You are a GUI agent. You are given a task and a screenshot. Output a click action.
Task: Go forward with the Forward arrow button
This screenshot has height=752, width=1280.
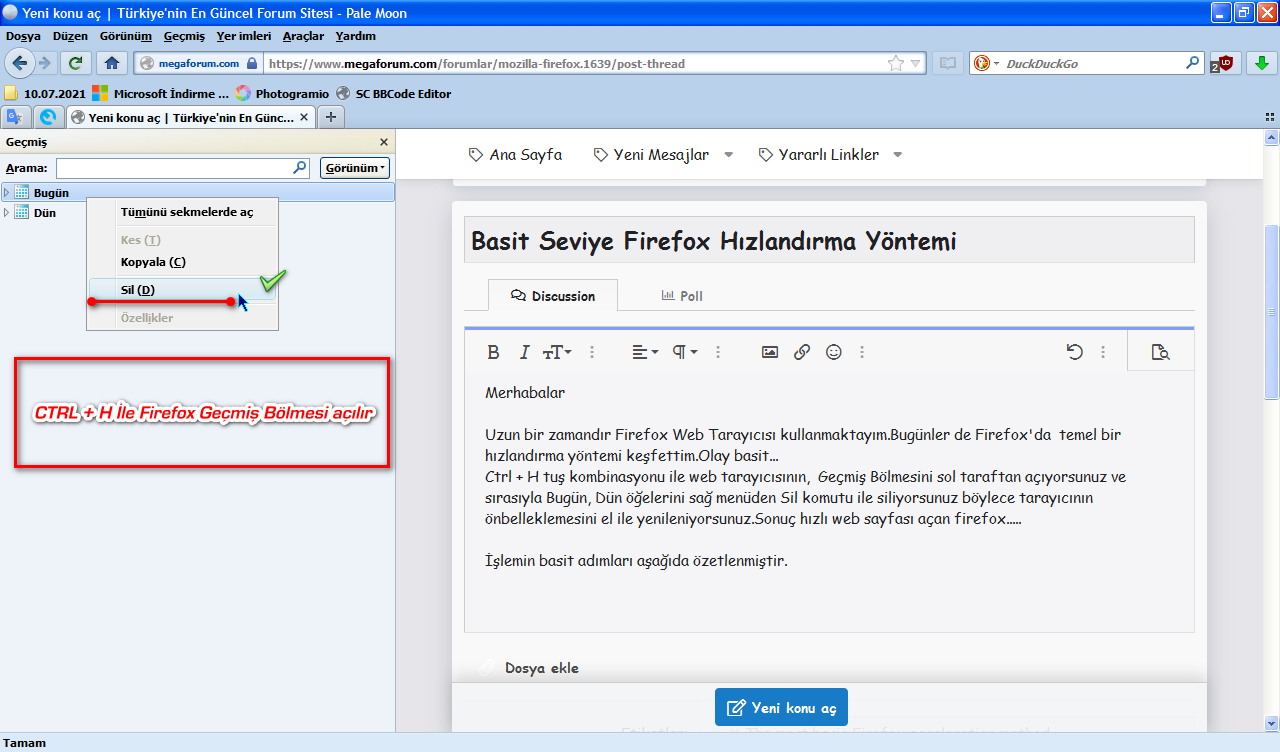(44, 63)
